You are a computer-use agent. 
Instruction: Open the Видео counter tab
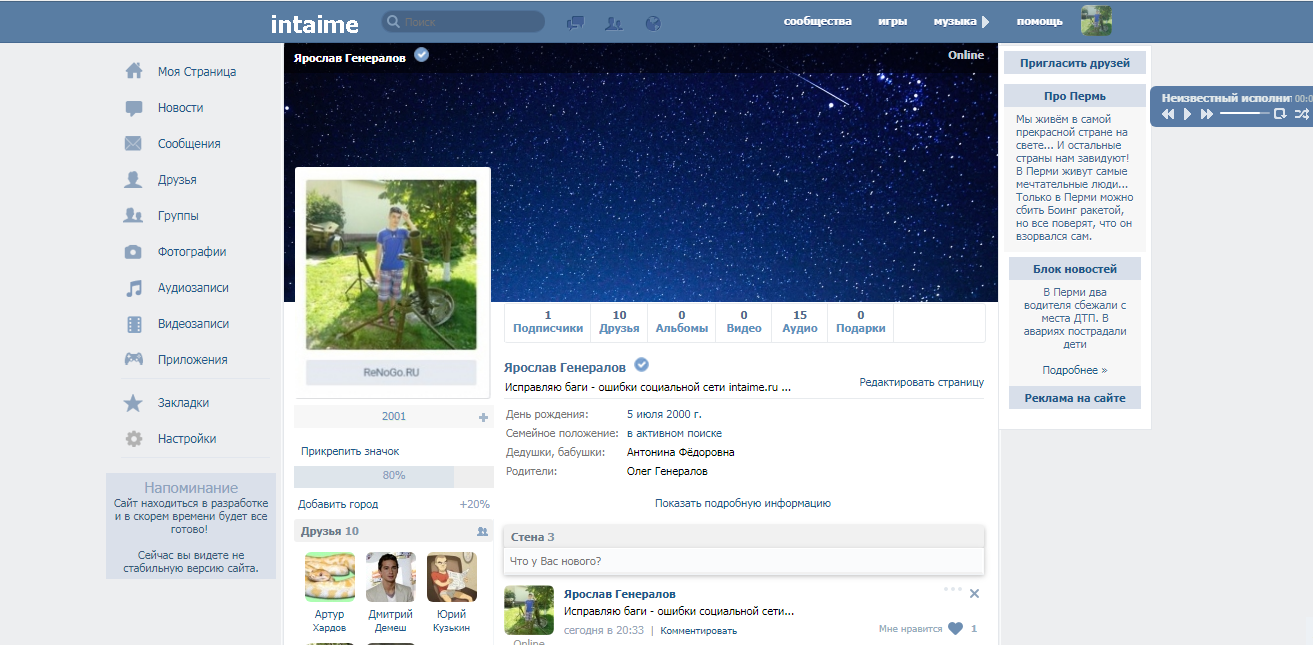pos(744,322)
